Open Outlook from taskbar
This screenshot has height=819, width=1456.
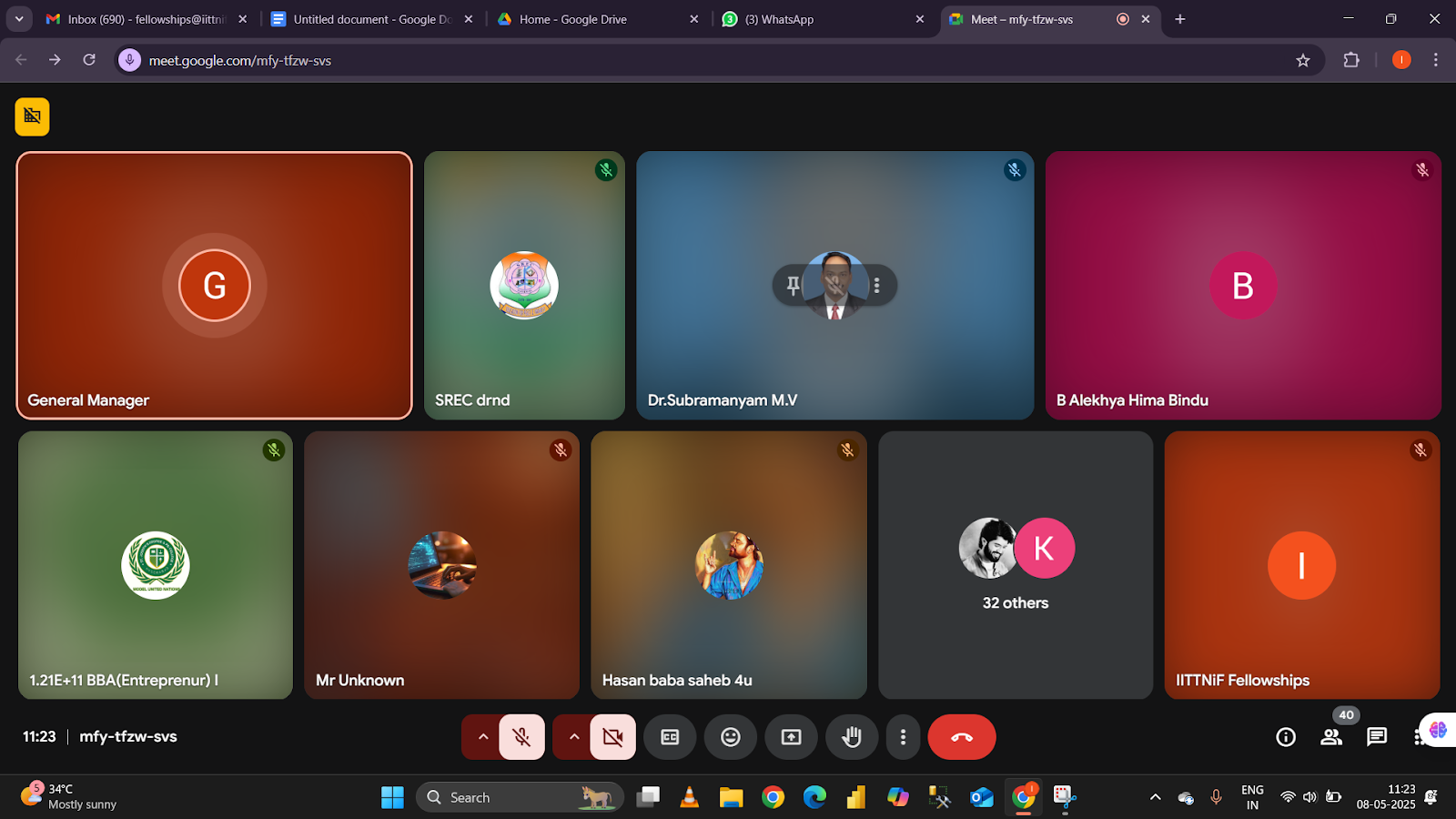[981, 797]
